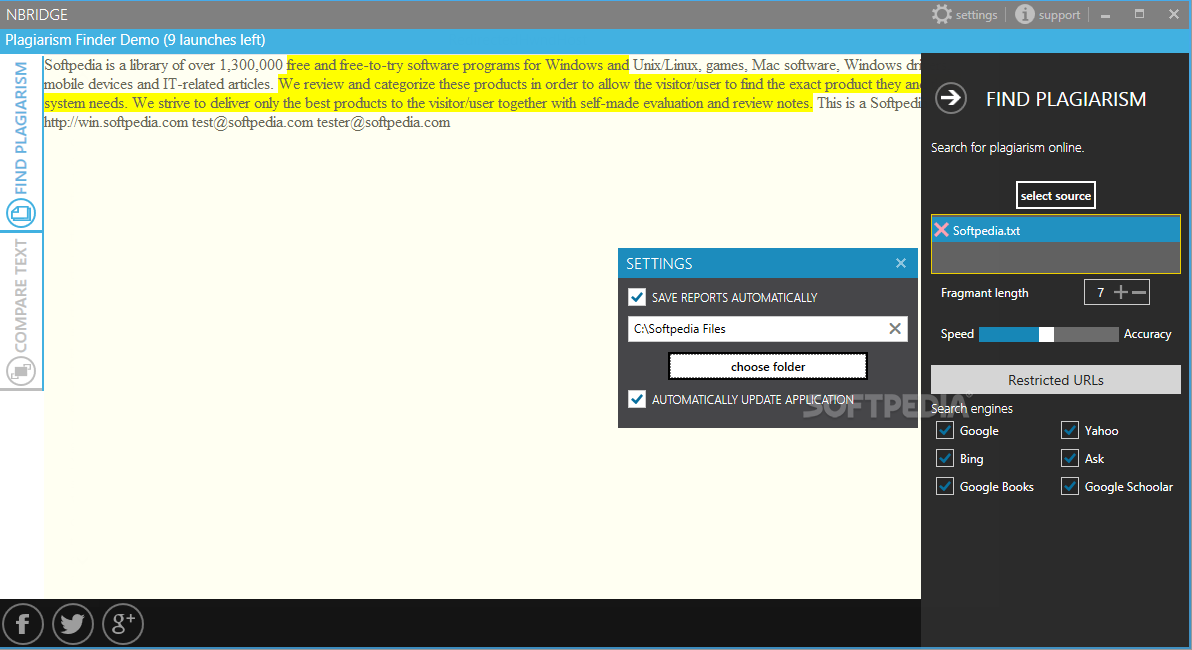Viewport: 1192px width, 650px height.
Task: Open the Google Plus share icon
Action: pos(123,624)
